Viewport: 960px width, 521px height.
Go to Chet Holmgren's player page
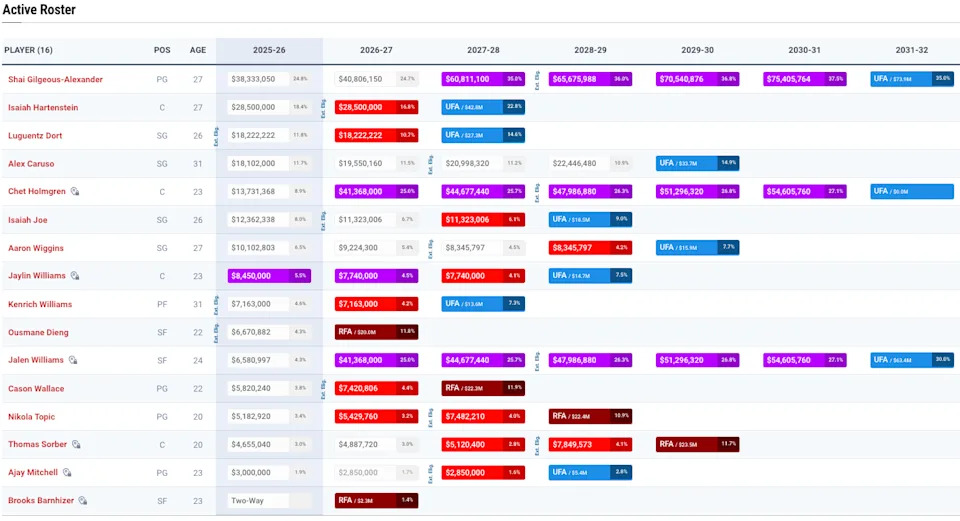(x=37, y=192)
